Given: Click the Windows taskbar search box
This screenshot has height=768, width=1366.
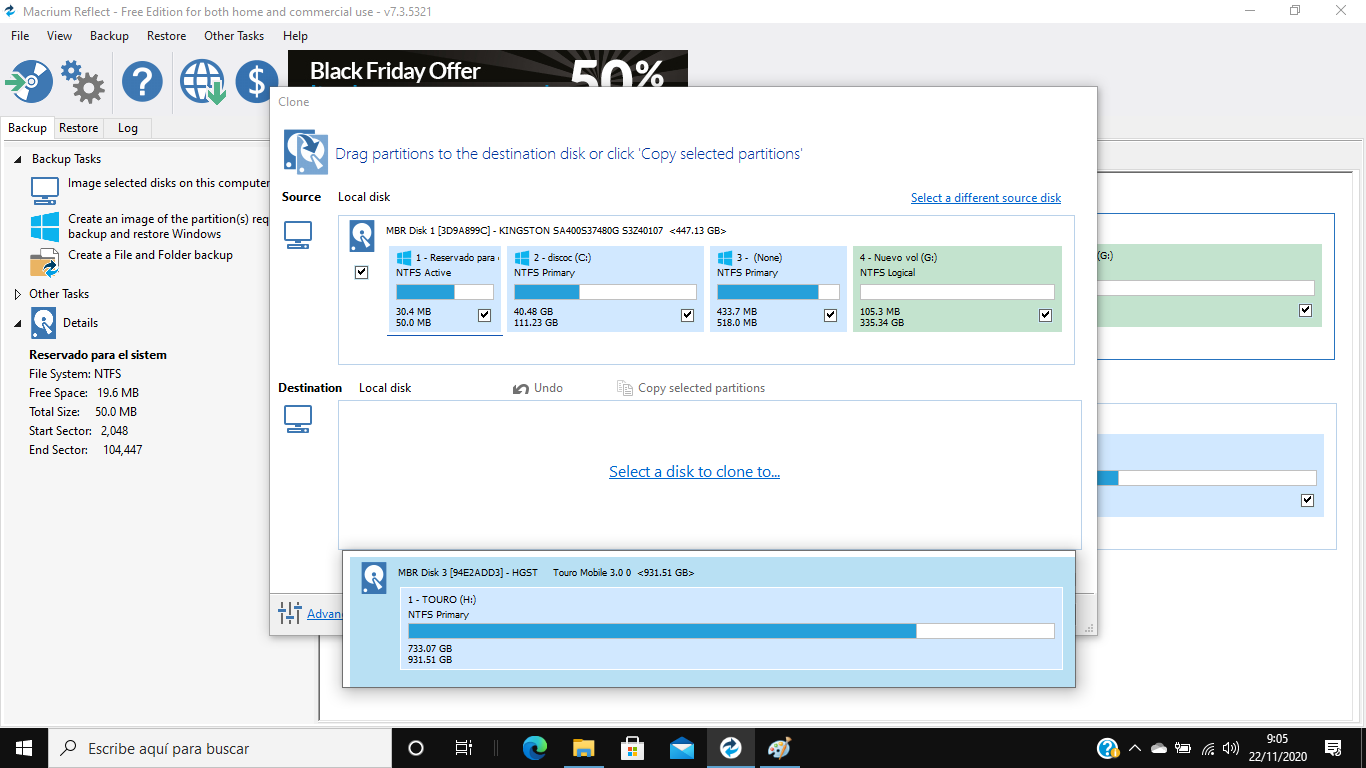Looking at the screenshot, I should point(220,748).
